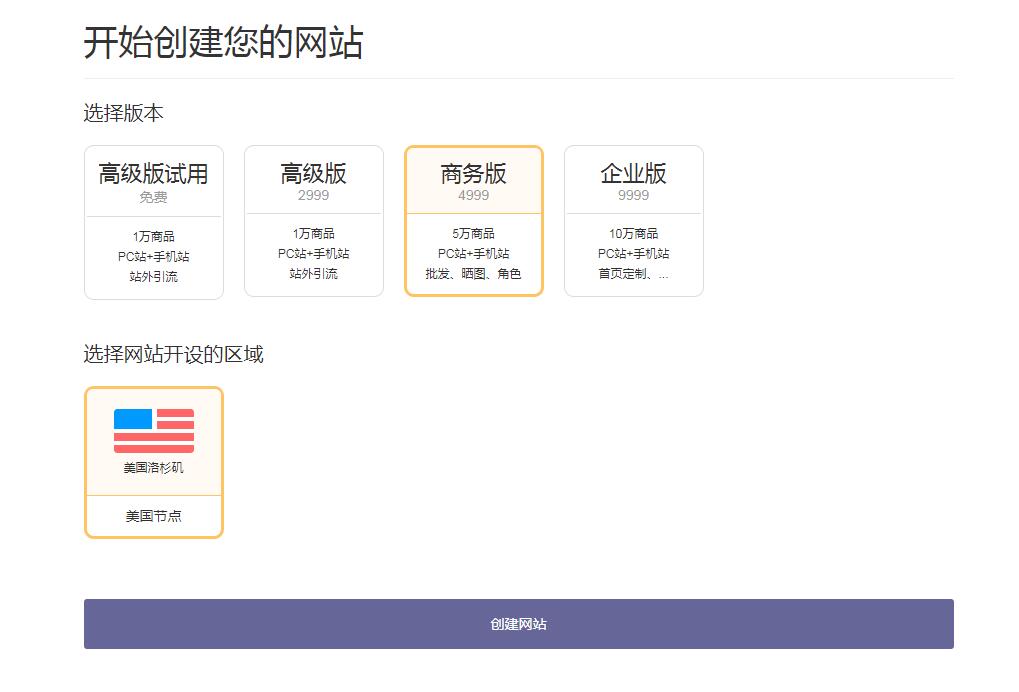The height and width of the screenshot is (692, 1019).
Task: Click the 批发、晒图、角色 feature text
Action: tap(473, 274)
